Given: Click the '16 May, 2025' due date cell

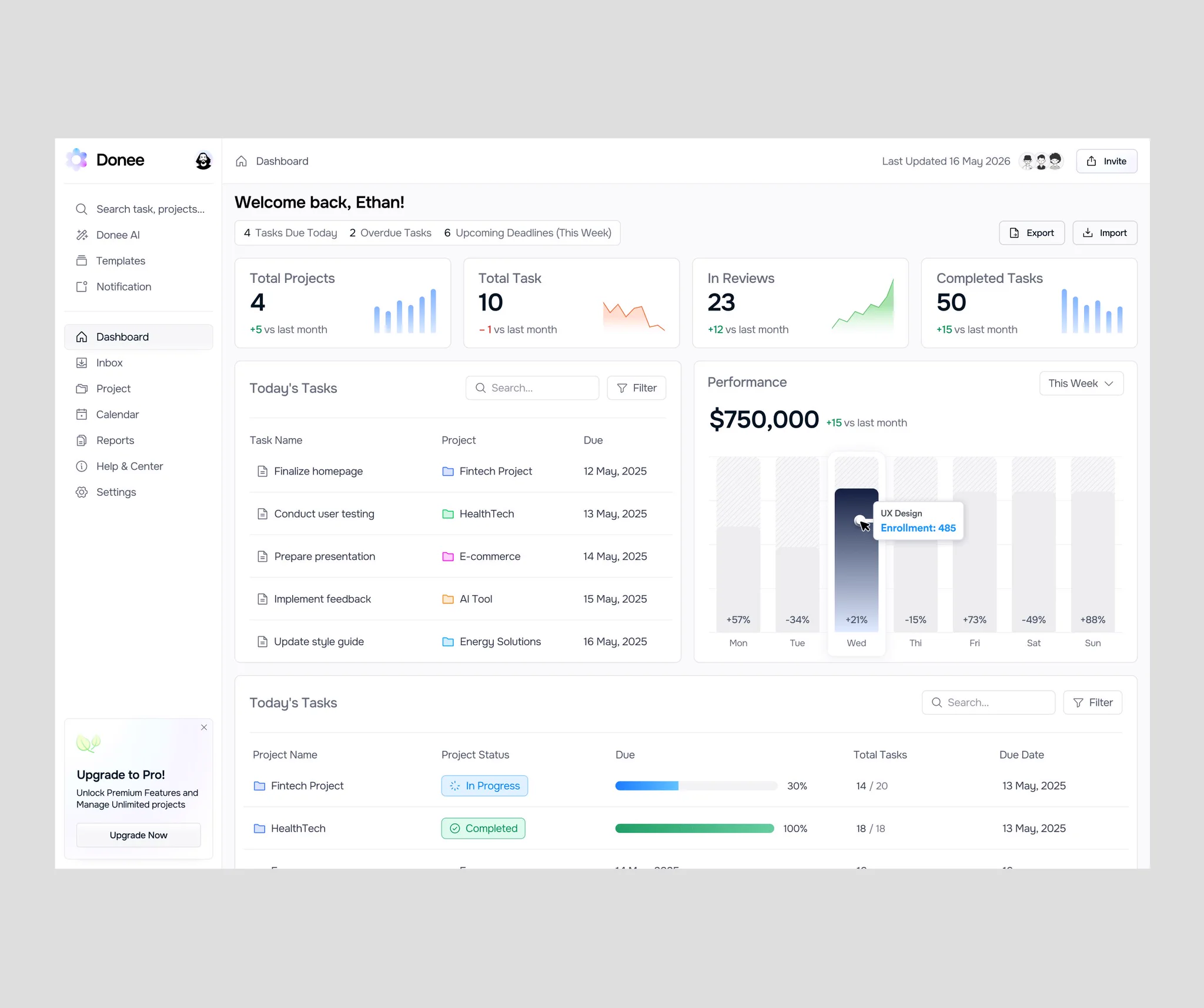Looking at the screenshot, I should coord(615,642).
